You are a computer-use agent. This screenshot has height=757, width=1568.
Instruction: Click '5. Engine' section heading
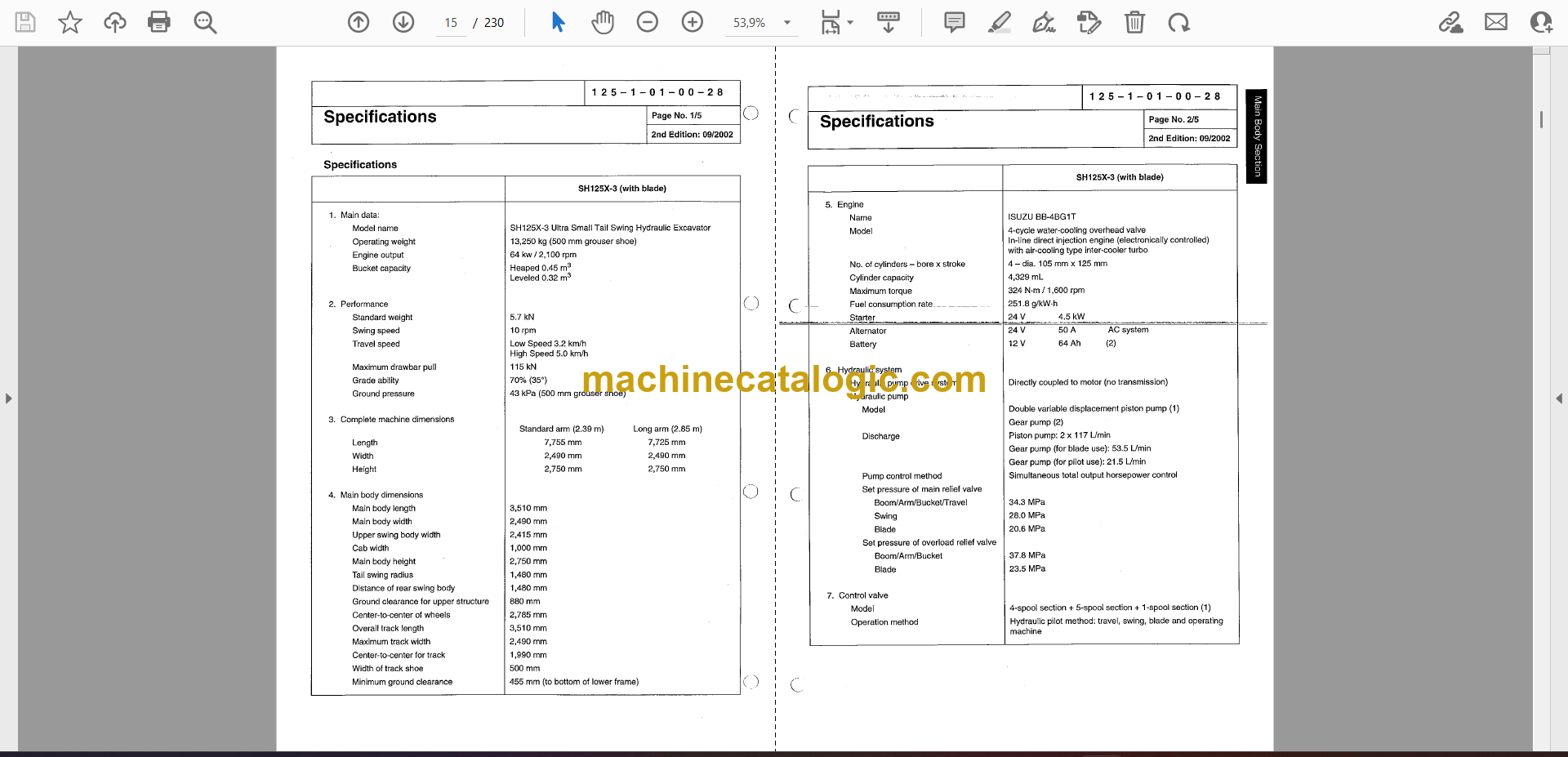pyautogui.click(x=844, y=205)
